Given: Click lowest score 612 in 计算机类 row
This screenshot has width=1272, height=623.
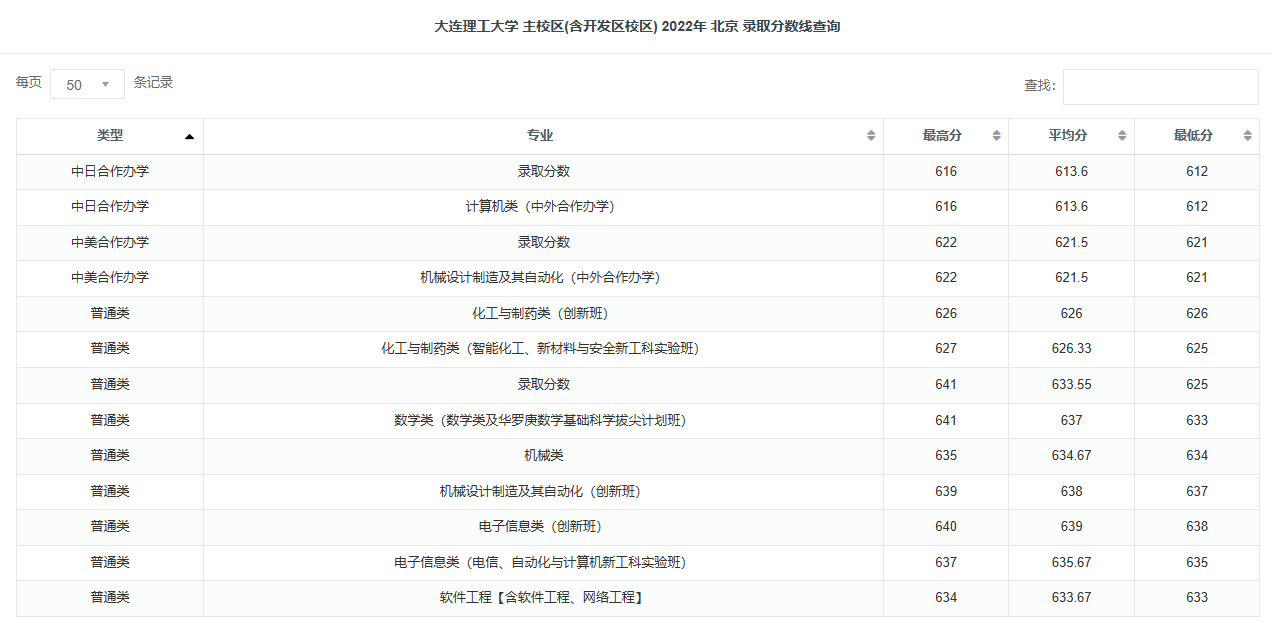Looking at the screenshot, I should point(1197,207).
